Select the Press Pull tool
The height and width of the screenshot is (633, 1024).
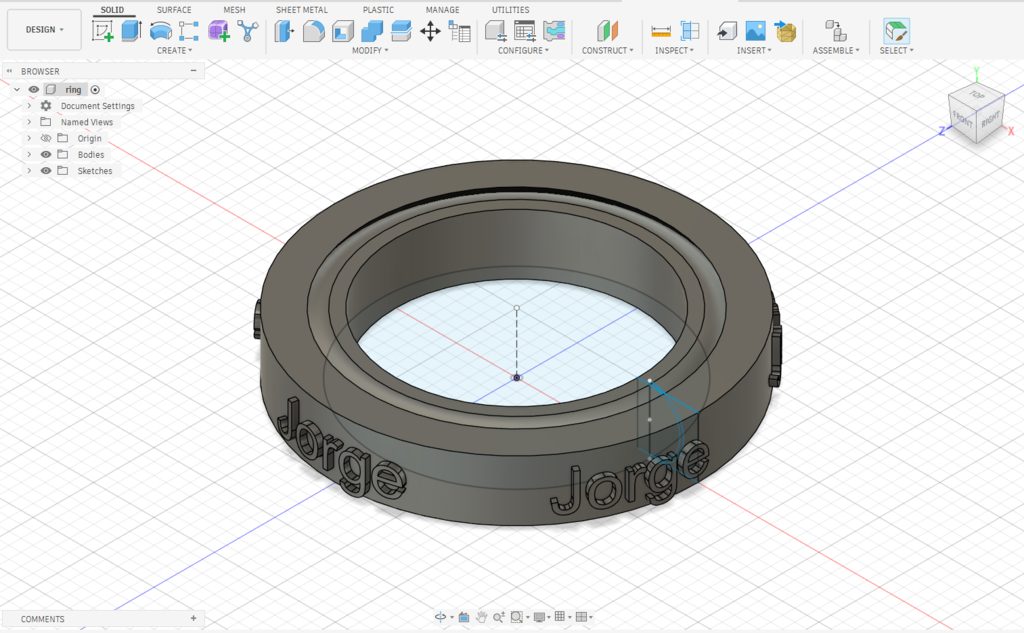(x=284, y=31)
